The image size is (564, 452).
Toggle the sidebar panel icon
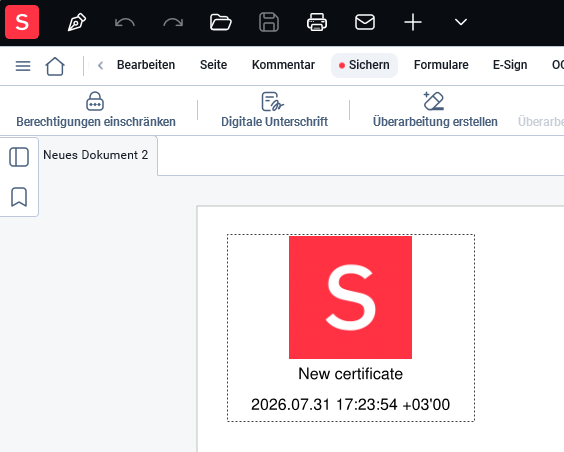point(19,157)
